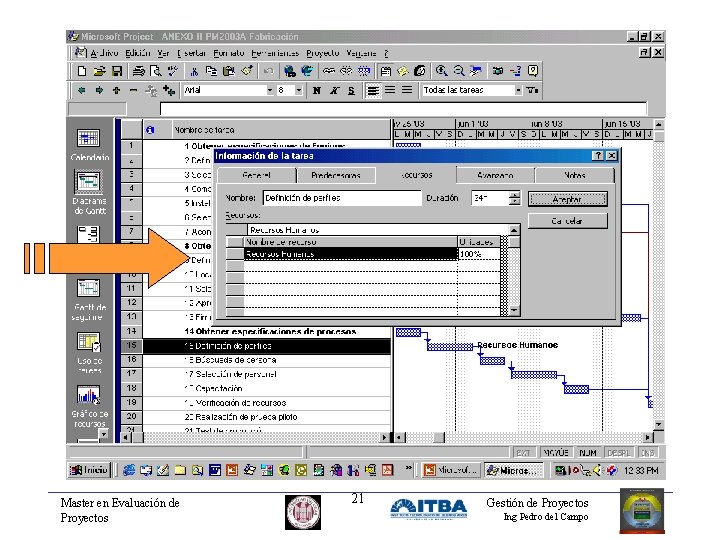Click the Open file folder icon

click(x=99, y=71)
